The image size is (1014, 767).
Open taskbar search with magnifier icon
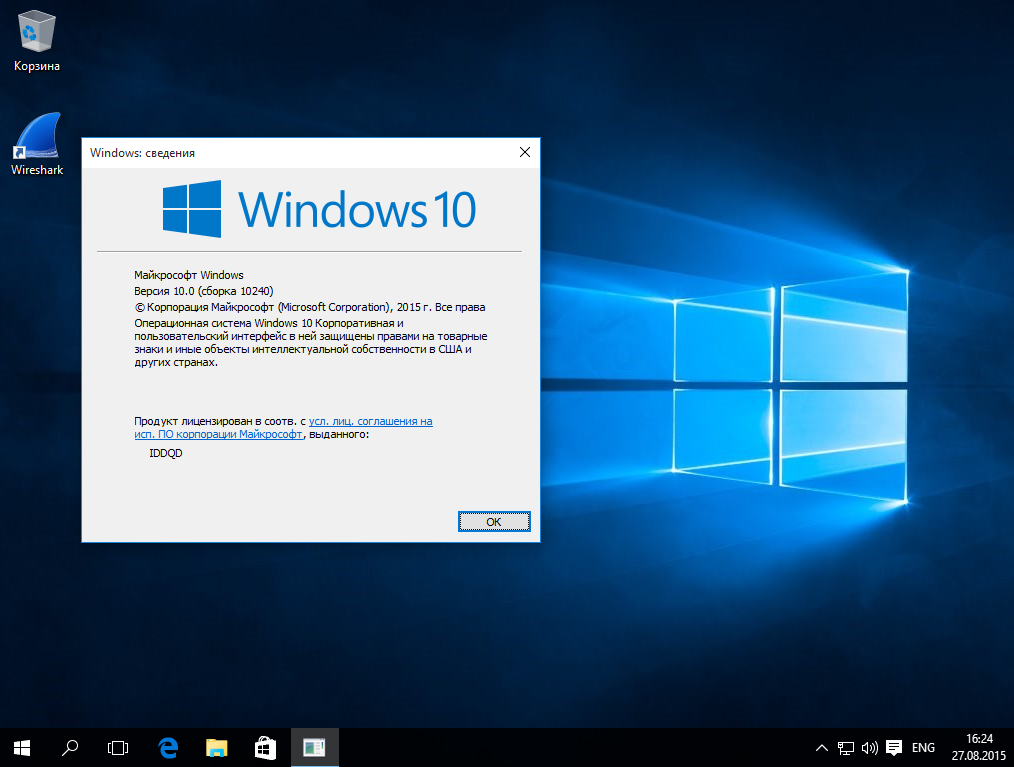(x=70, y=747)
